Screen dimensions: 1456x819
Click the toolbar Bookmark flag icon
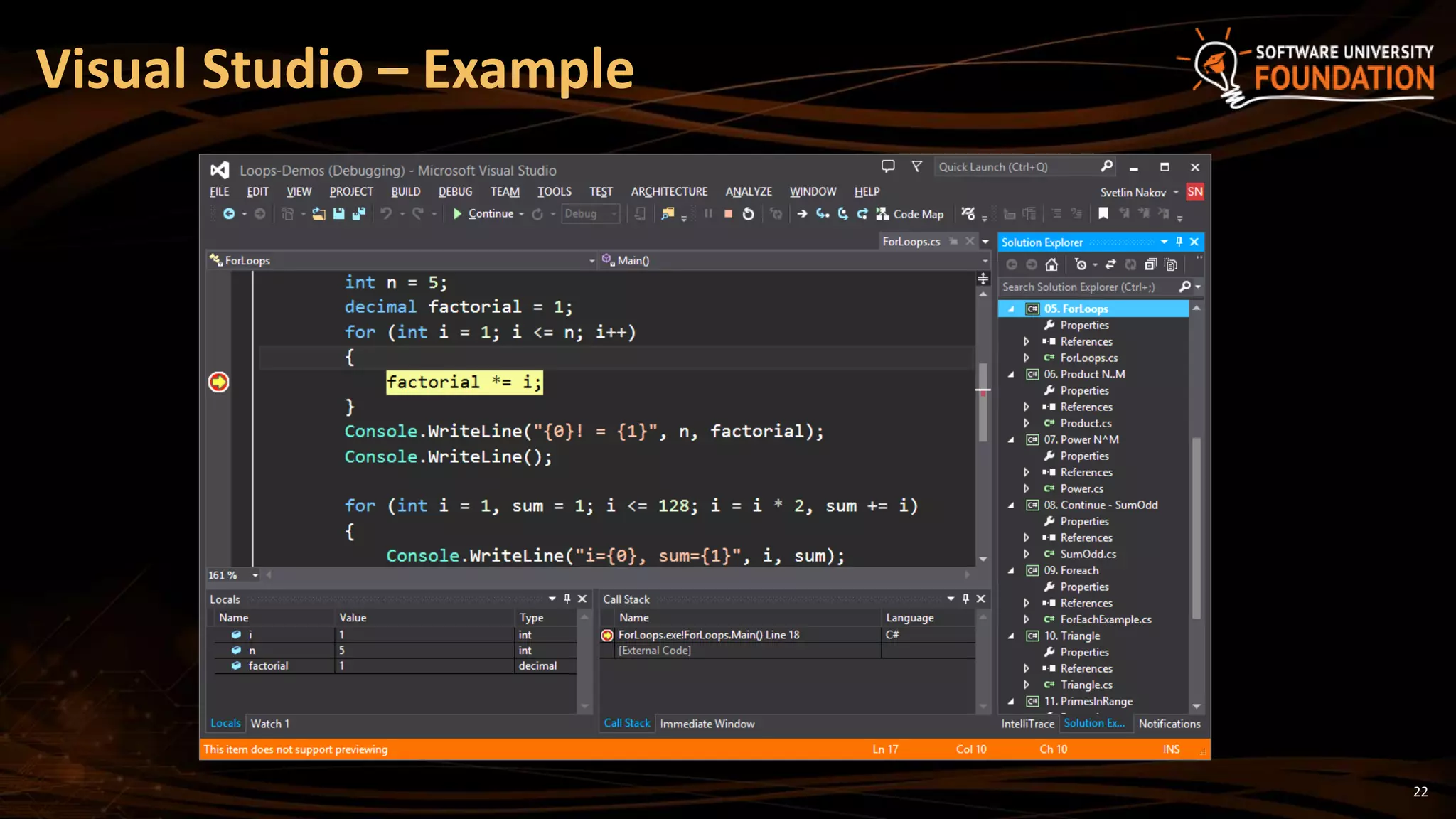[1103, 213]
